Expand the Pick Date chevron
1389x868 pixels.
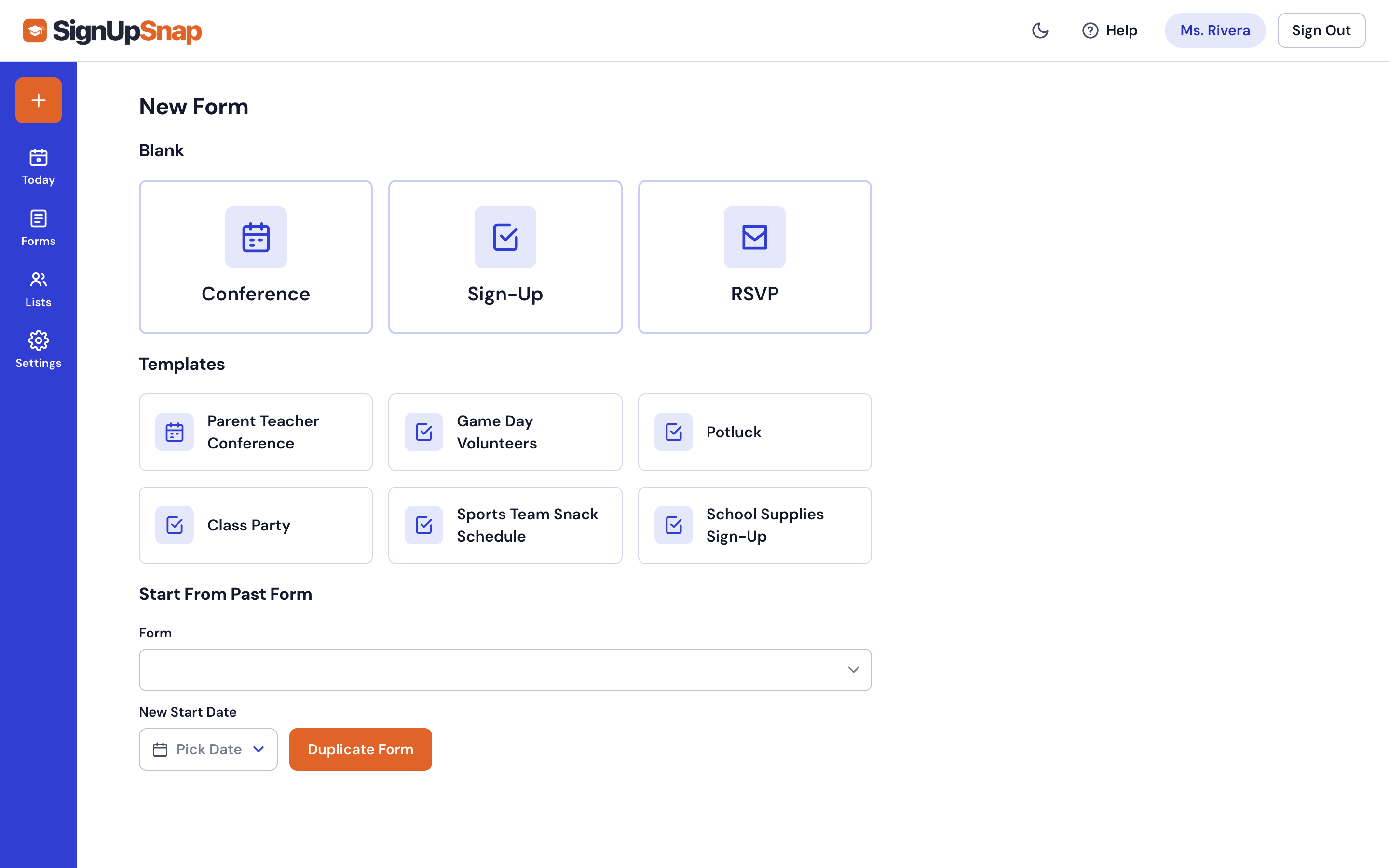(x=259, y=750)
